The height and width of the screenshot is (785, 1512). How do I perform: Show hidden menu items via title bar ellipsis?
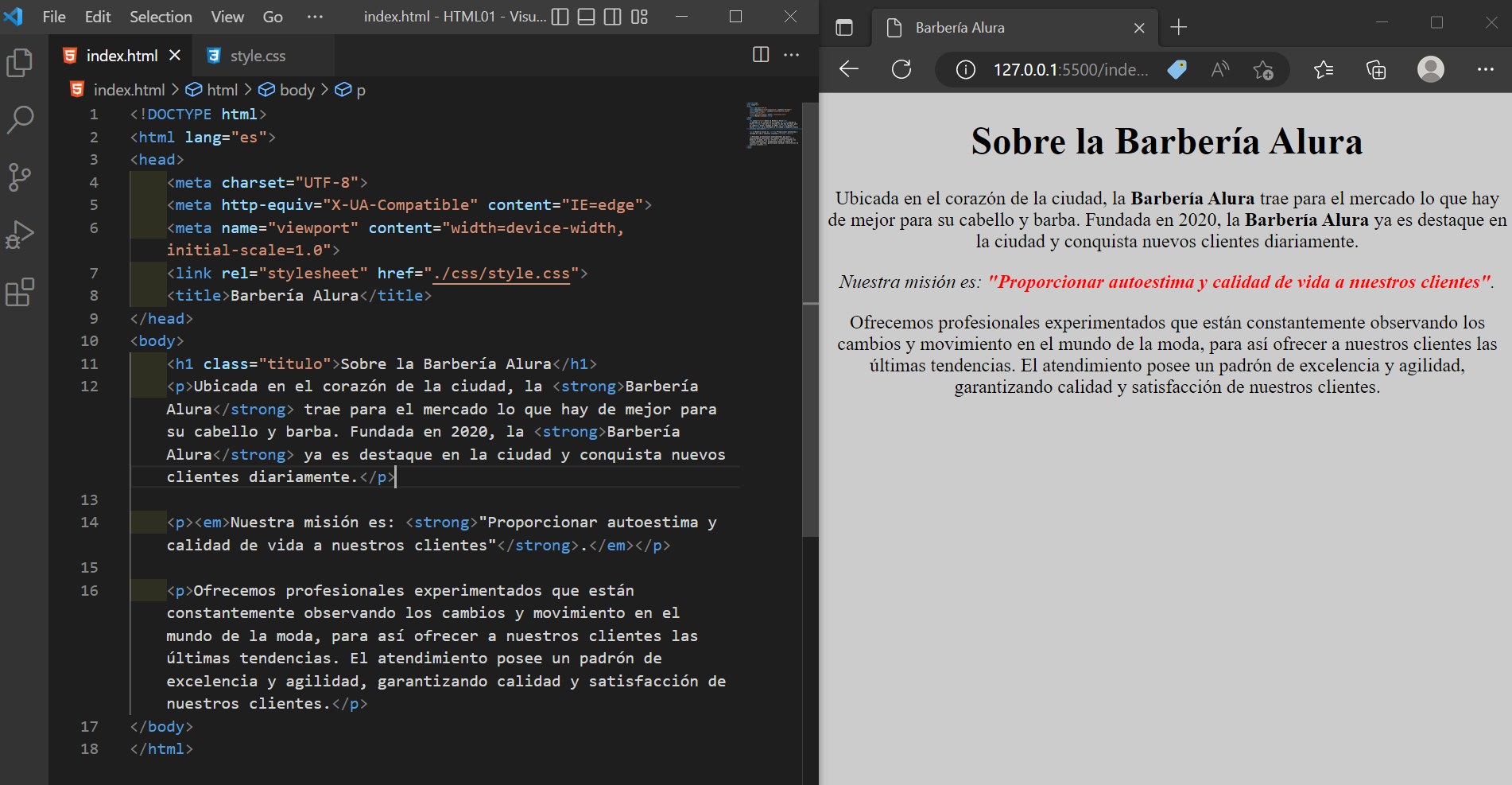click(x=315, y=17)
